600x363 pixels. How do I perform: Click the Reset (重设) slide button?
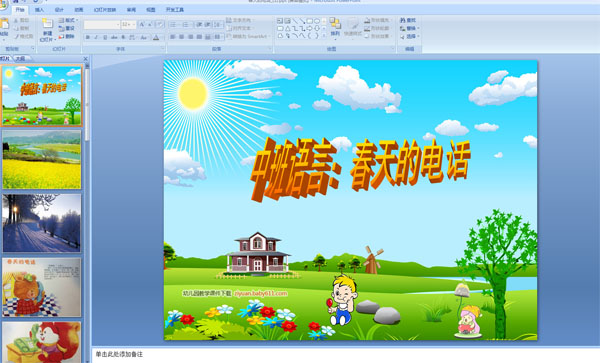67,28
